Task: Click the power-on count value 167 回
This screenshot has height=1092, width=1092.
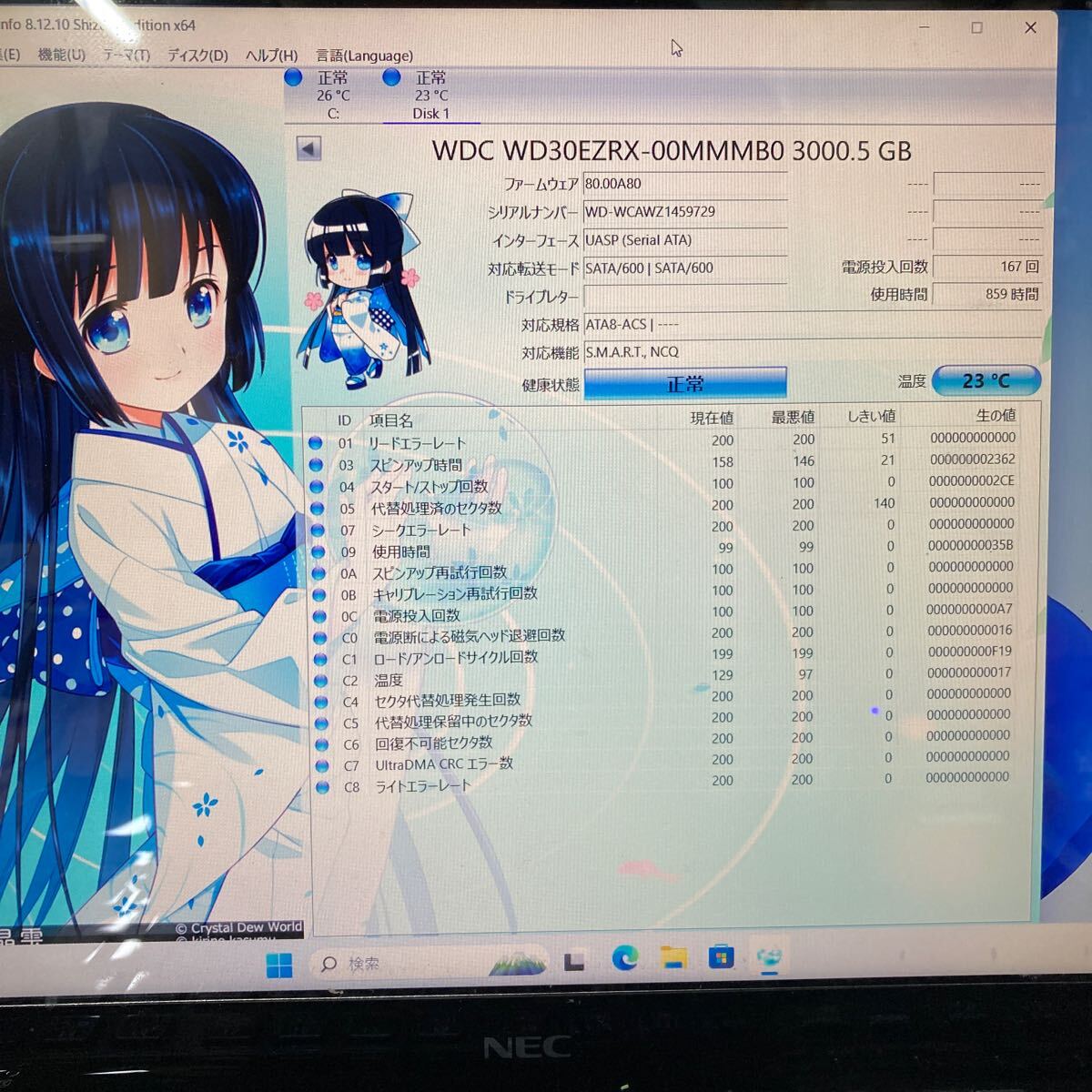Action: (x=987, y=267)
